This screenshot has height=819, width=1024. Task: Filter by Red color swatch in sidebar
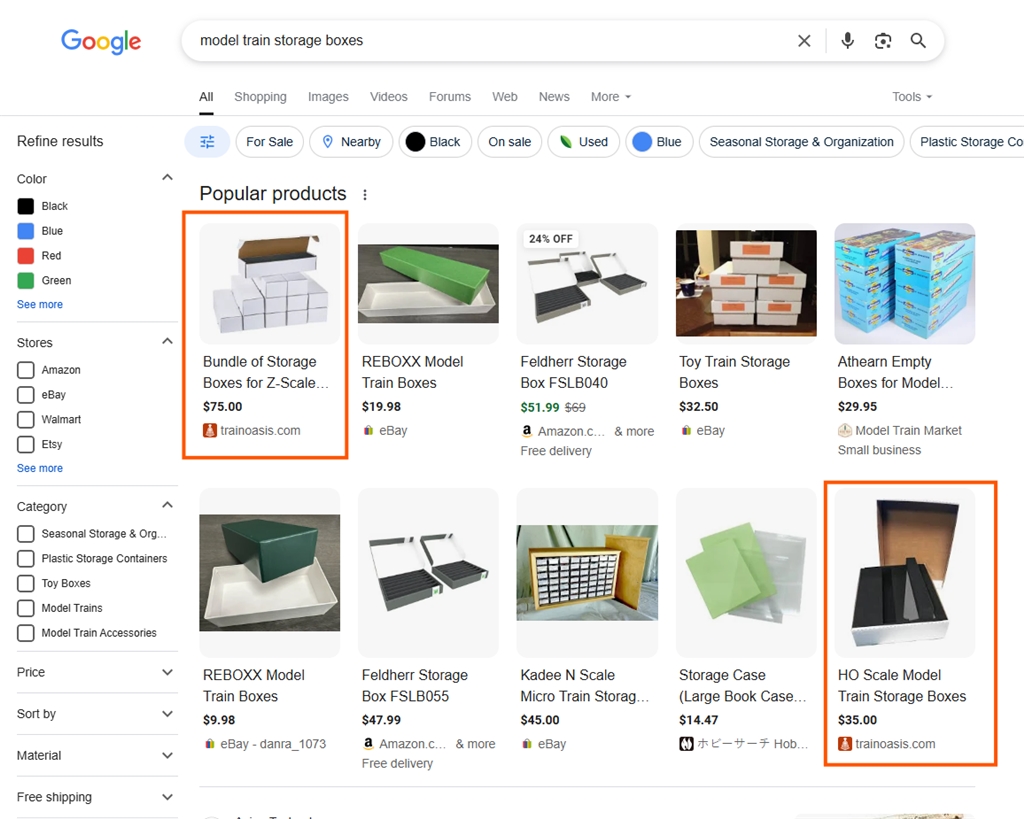coord(25,256)
